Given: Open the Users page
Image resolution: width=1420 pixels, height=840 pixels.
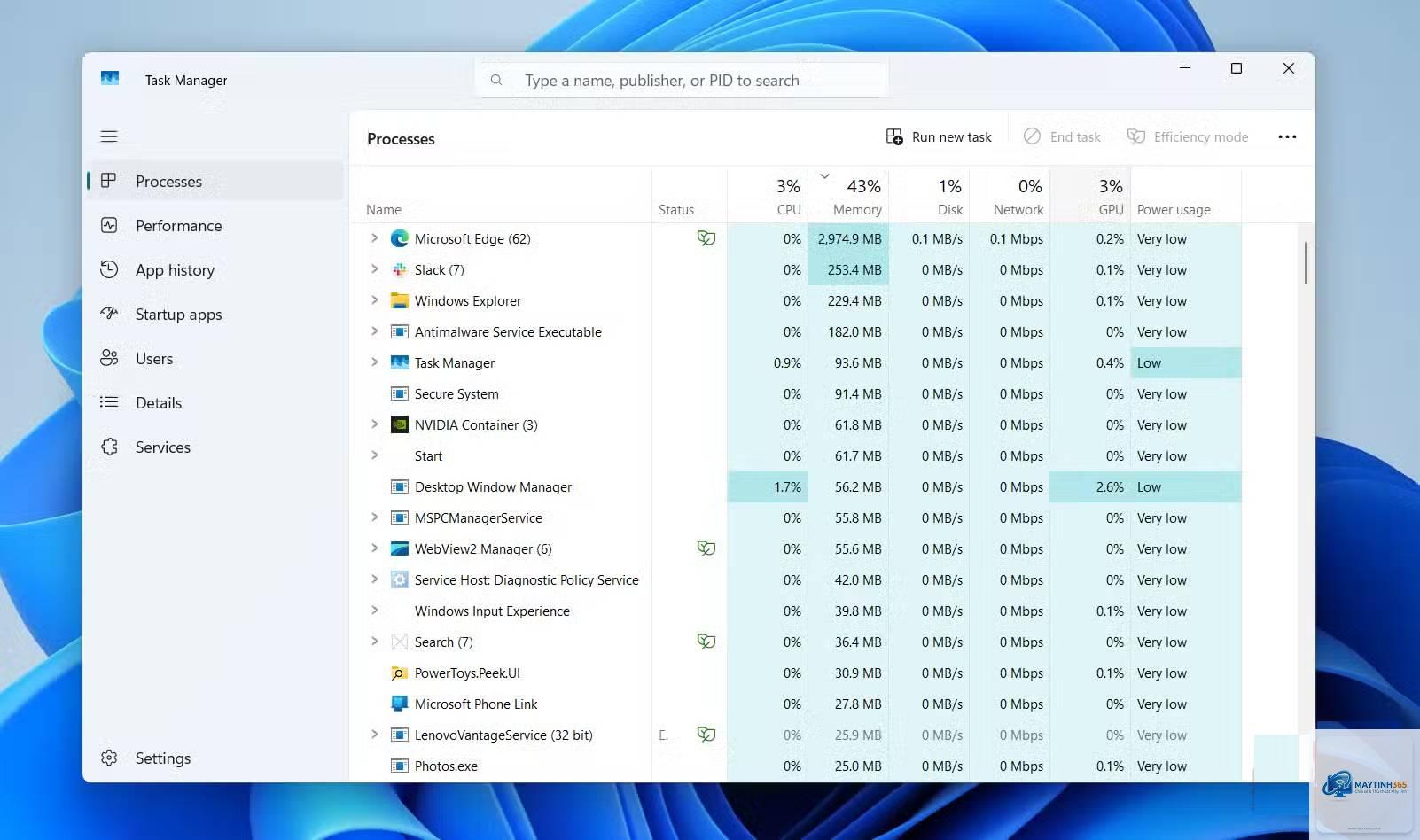Looking at the screenshot, I should 215,358.
